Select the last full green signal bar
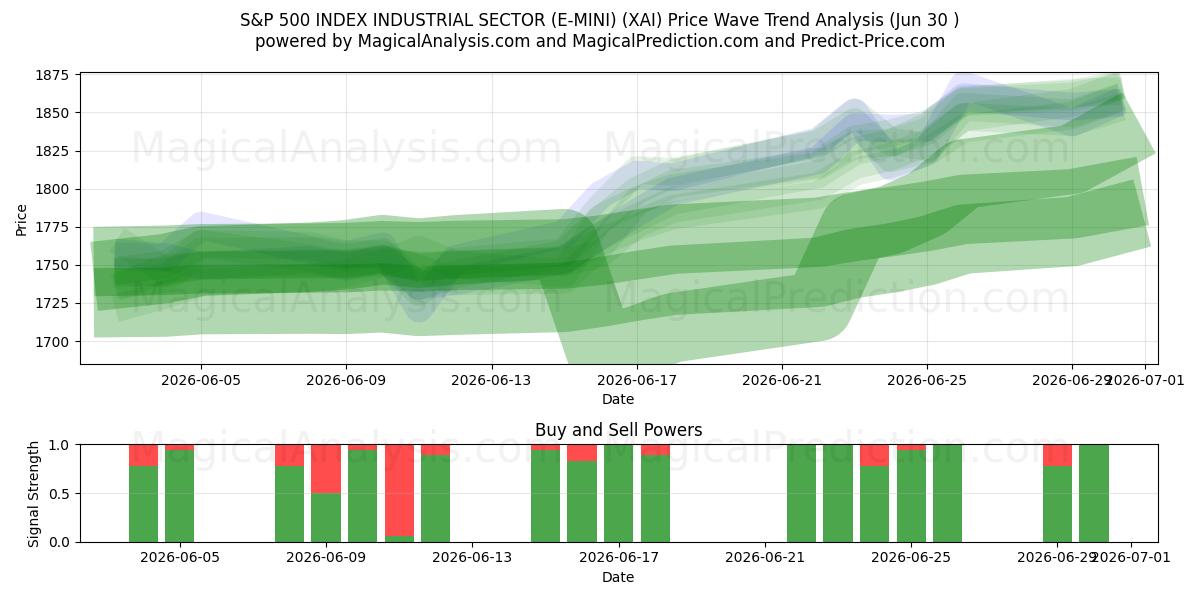Screen dimensions: 1200x600 pos(1094,493)
